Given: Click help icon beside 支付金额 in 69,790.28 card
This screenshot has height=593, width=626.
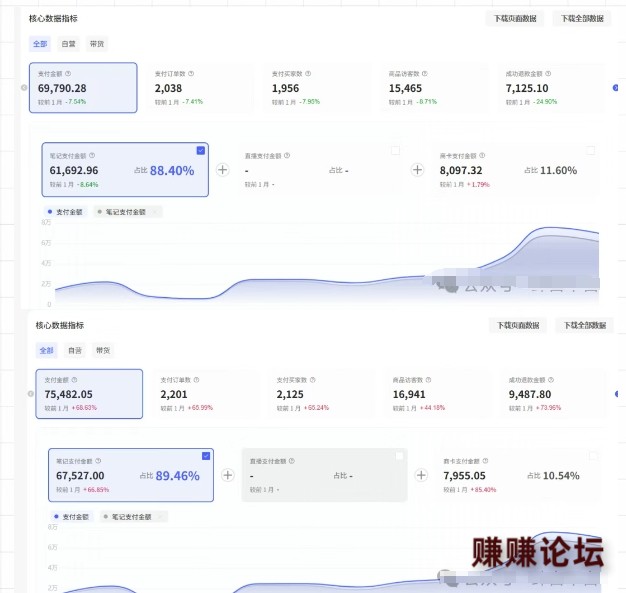Looking at the screenshot, I should coord(68,73).
